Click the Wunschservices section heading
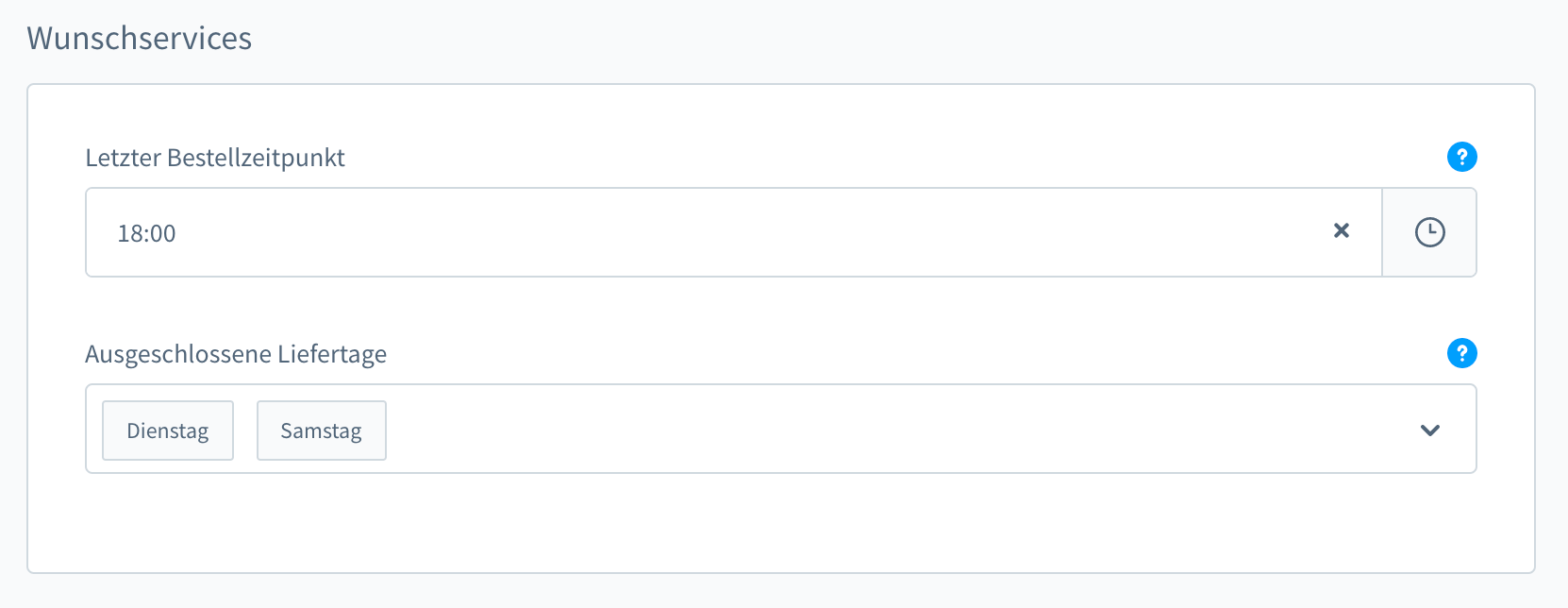This screenshot has height=608, width=1568. pyautogui.click(x=140, y=39)
